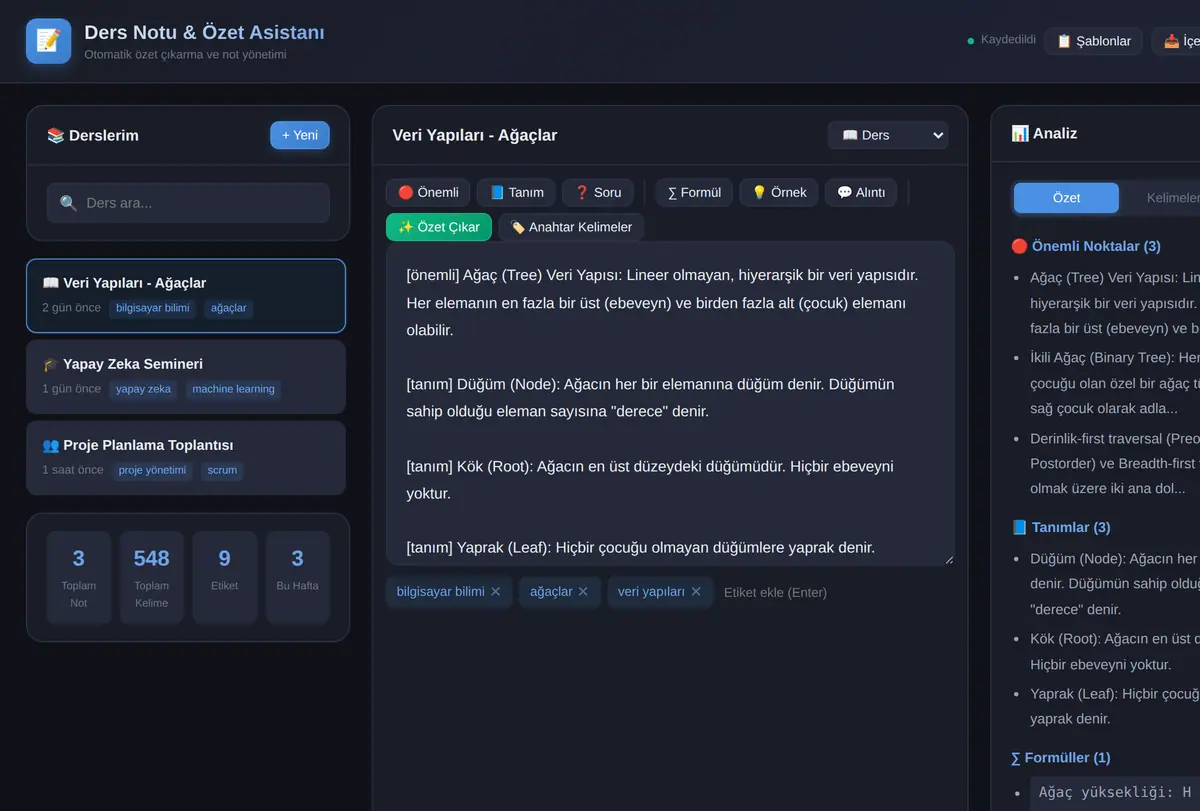This screenshot has width=1200, height=811.
Task: Create a new note with + Yeni
Action: [x=300, y=135]
